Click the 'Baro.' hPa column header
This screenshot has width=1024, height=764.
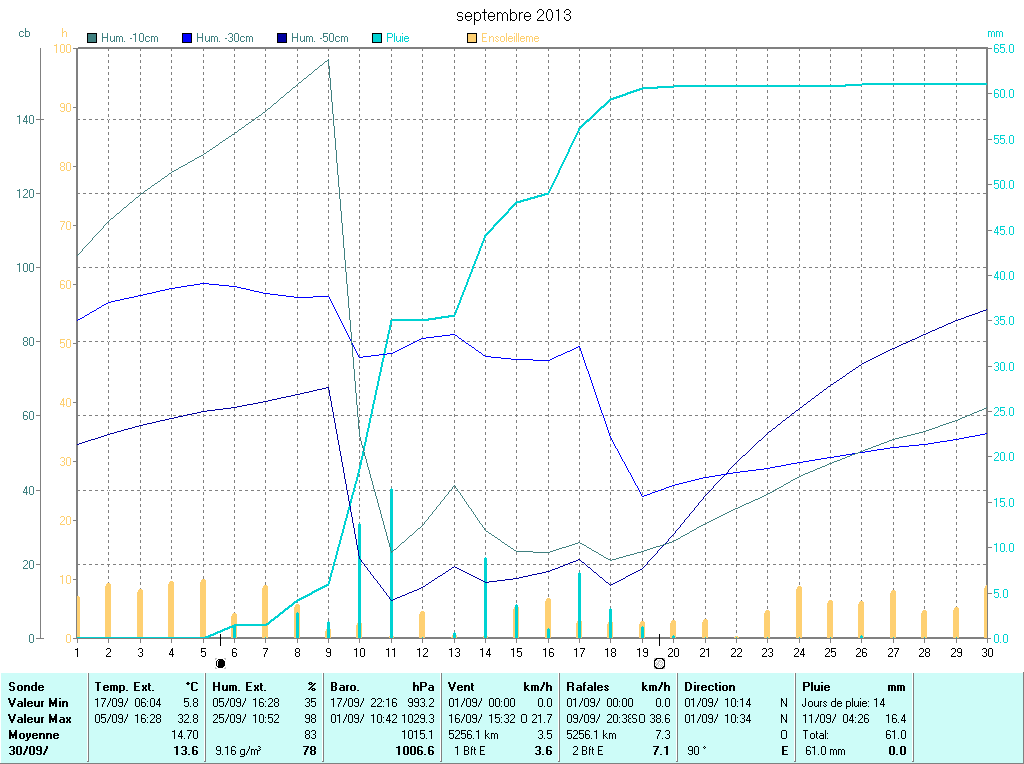346,687
